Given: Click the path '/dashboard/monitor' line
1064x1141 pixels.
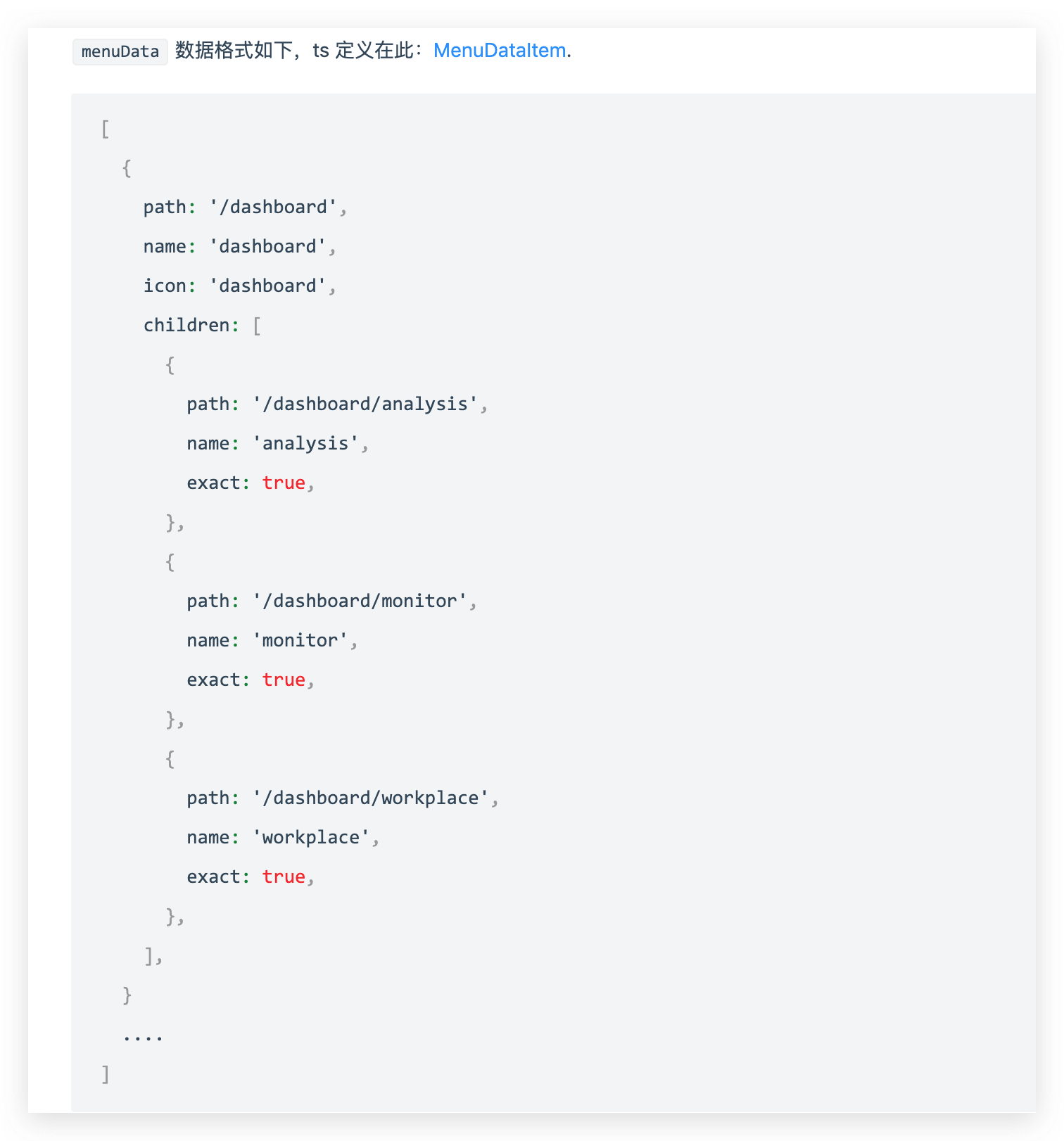Looking at the screenshot, I should pos(332,601).
